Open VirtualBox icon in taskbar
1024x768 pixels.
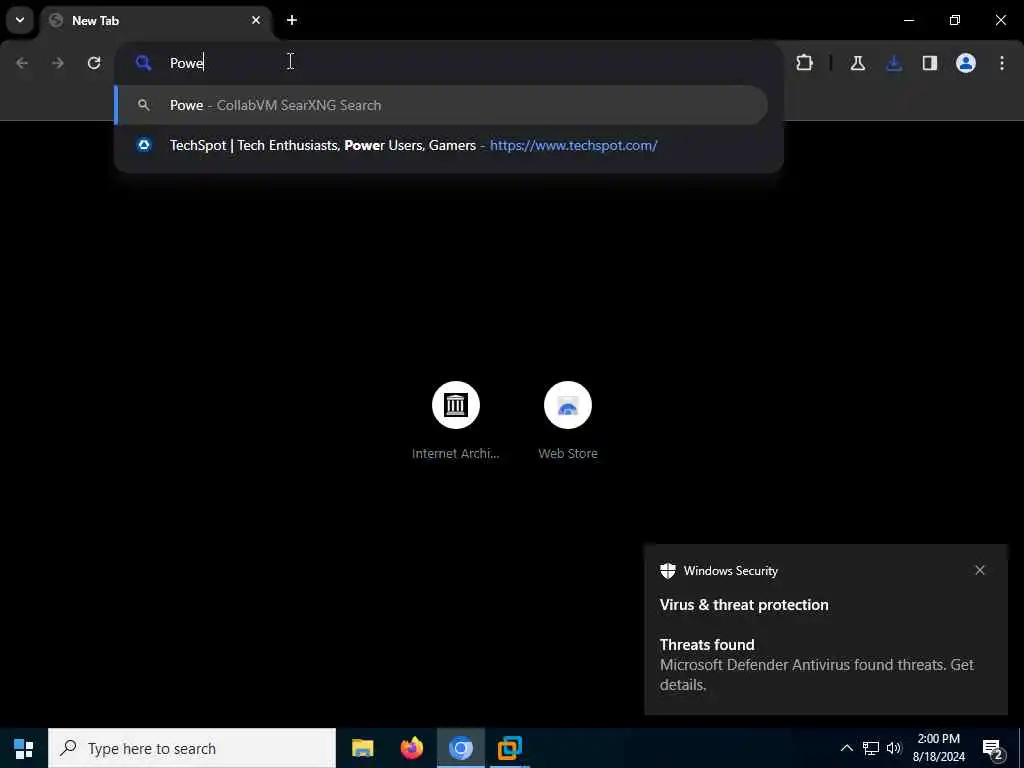tap(509, 748)
